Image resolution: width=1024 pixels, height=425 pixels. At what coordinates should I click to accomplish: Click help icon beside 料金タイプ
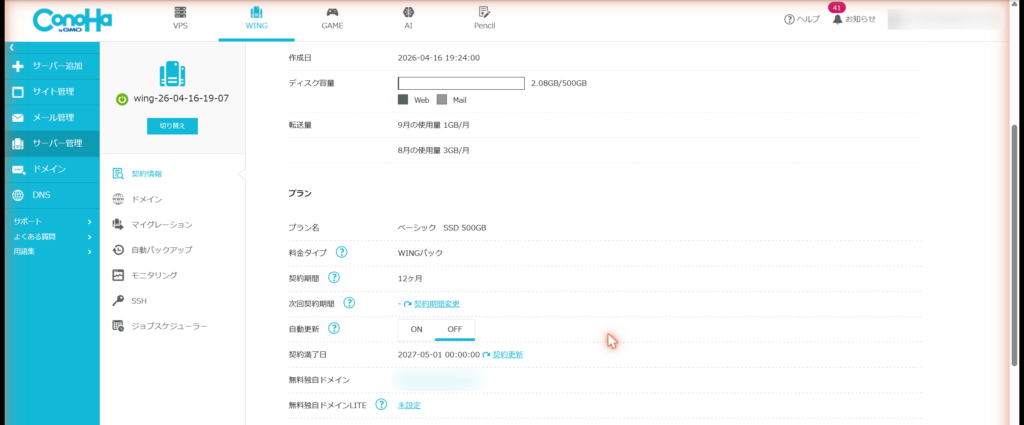pos(342,252)
